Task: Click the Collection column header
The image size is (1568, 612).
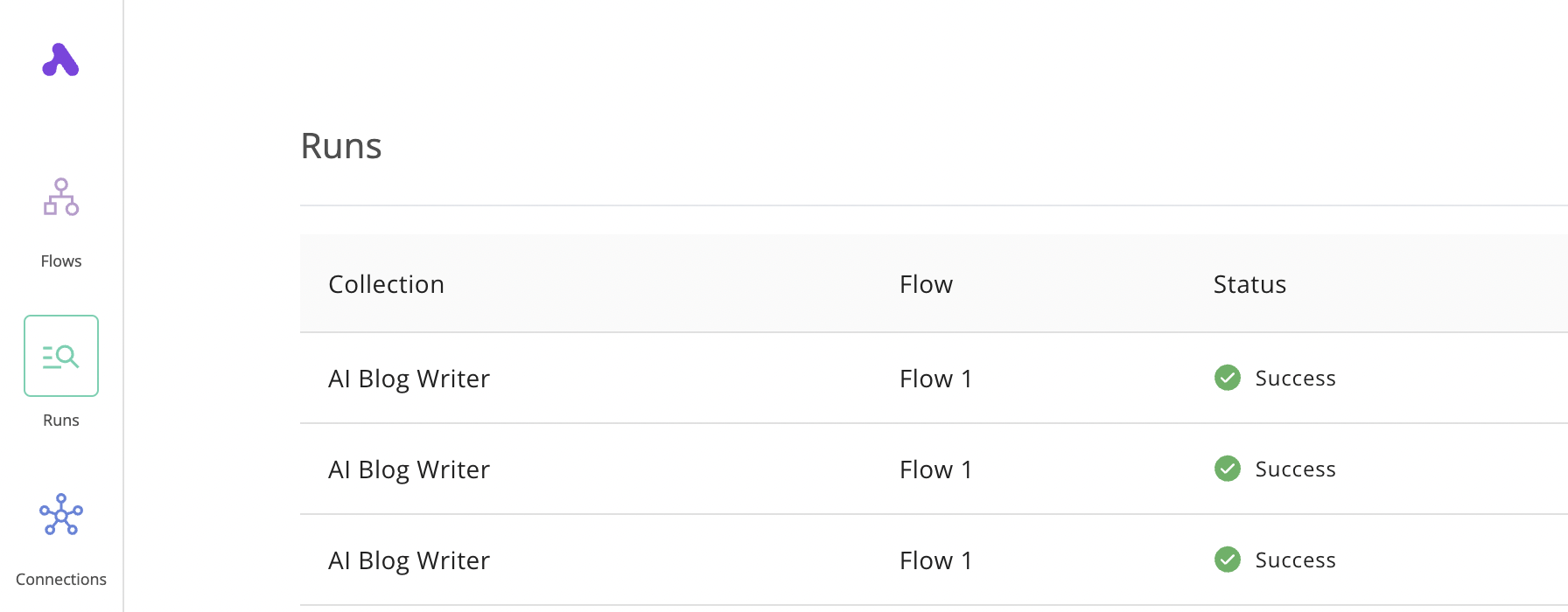Action: (386, 284)
